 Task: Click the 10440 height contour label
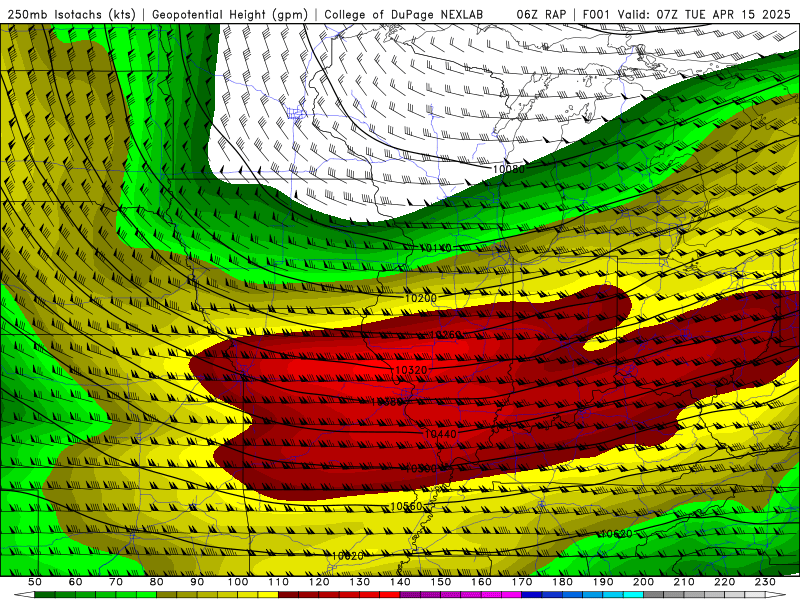[x=441, y=434]
